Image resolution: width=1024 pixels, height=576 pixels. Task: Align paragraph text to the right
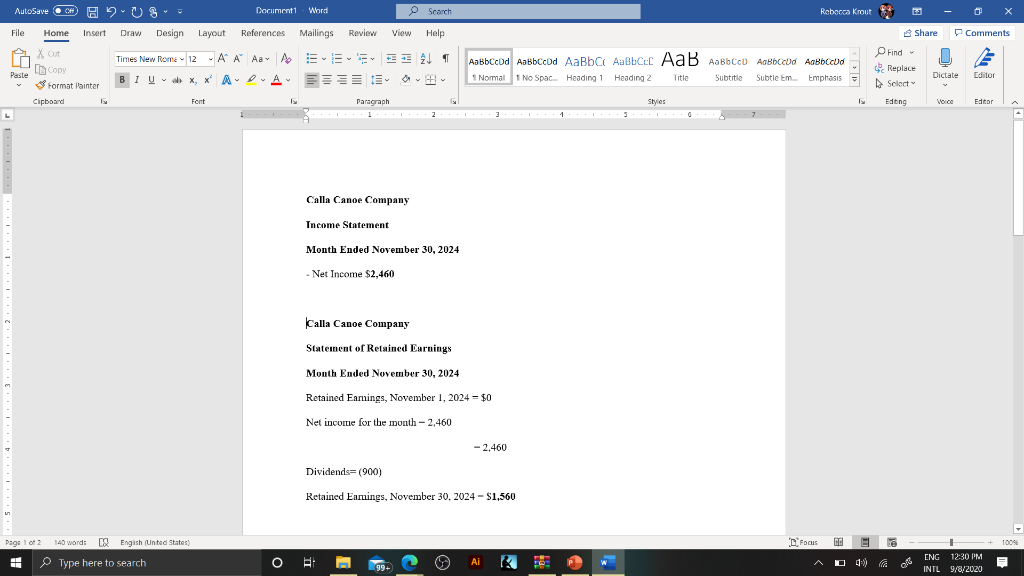342,80
